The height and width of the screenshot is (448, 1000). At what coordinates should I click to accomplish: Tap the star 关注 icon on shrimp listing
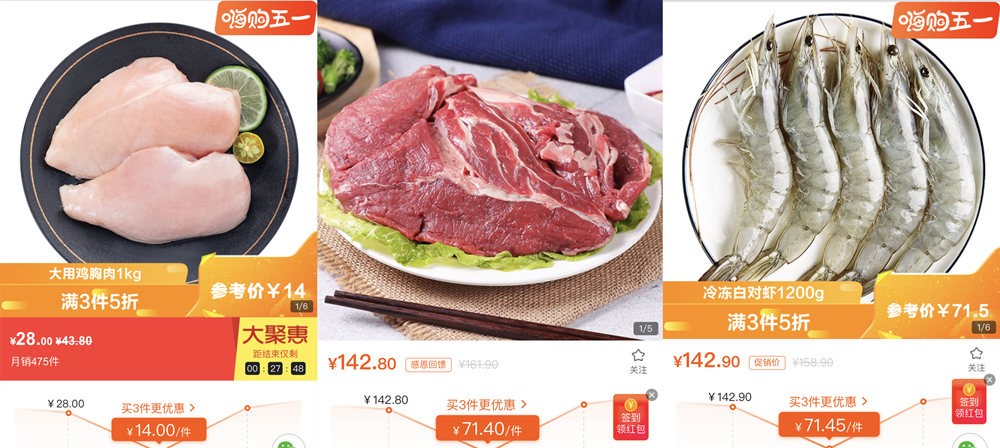click(x=976, y=360)
